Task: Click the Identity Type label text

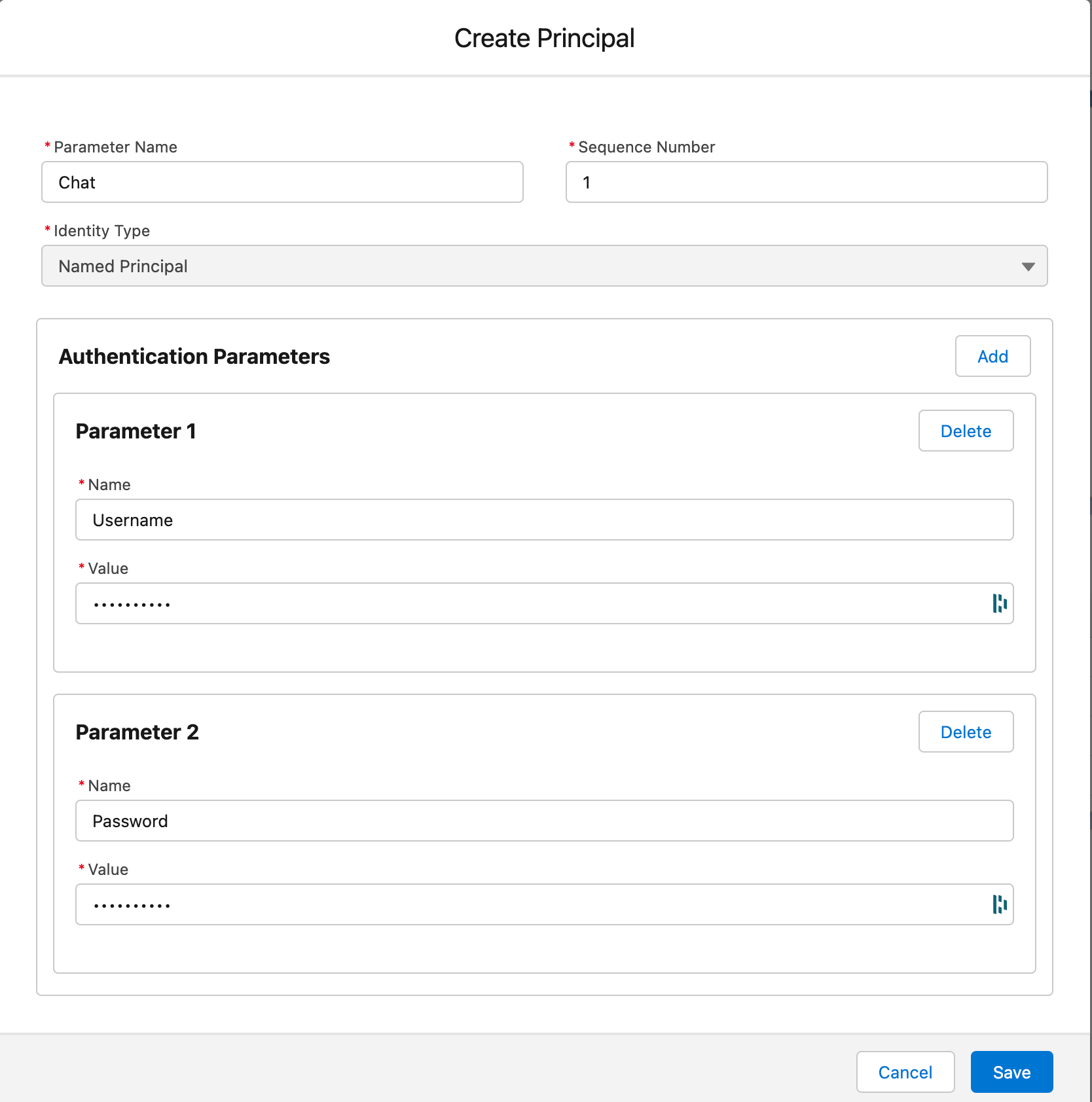Action: point(101,231)
